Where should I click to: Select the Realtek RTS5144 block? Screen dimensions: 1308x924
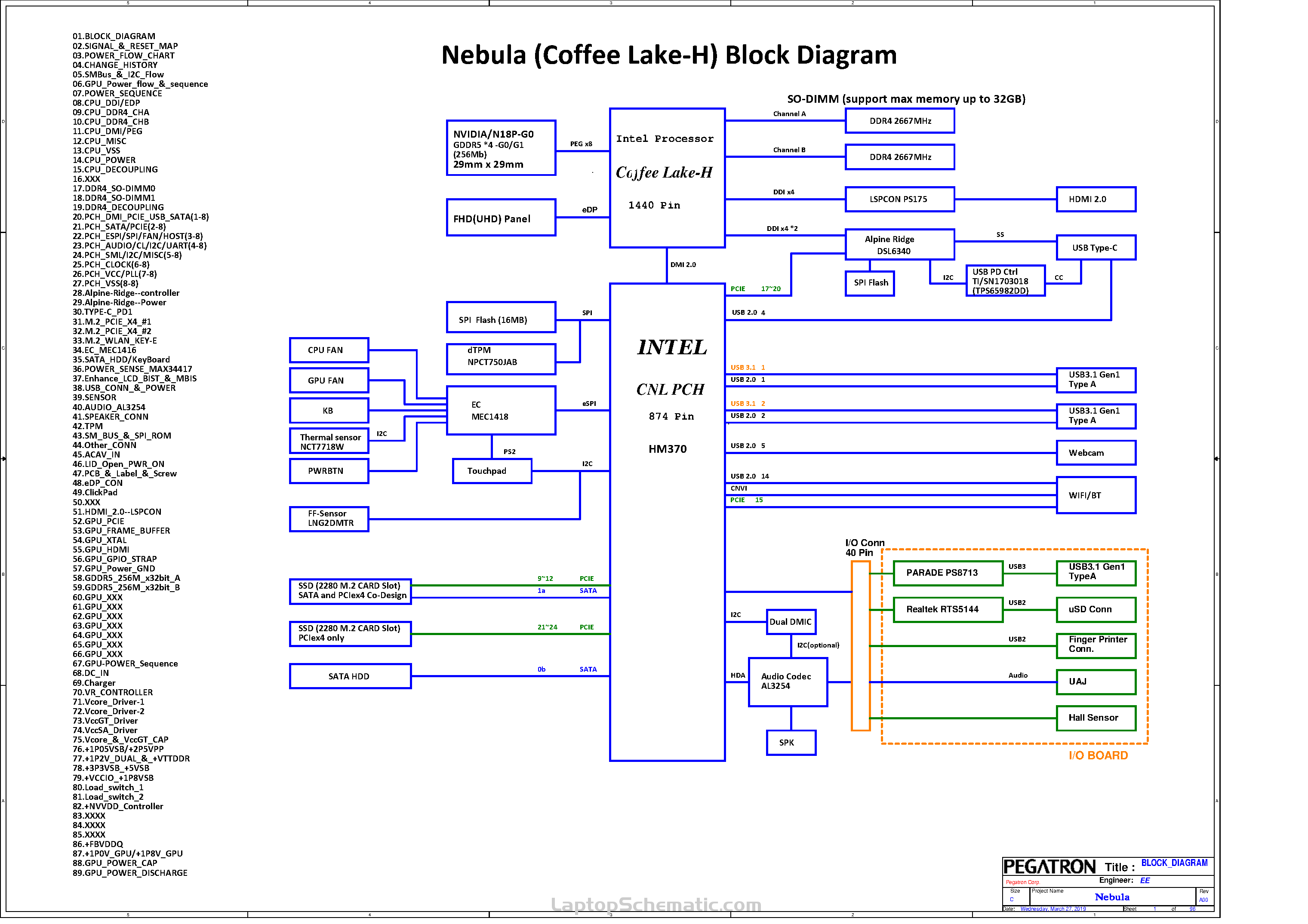[949, 610]
